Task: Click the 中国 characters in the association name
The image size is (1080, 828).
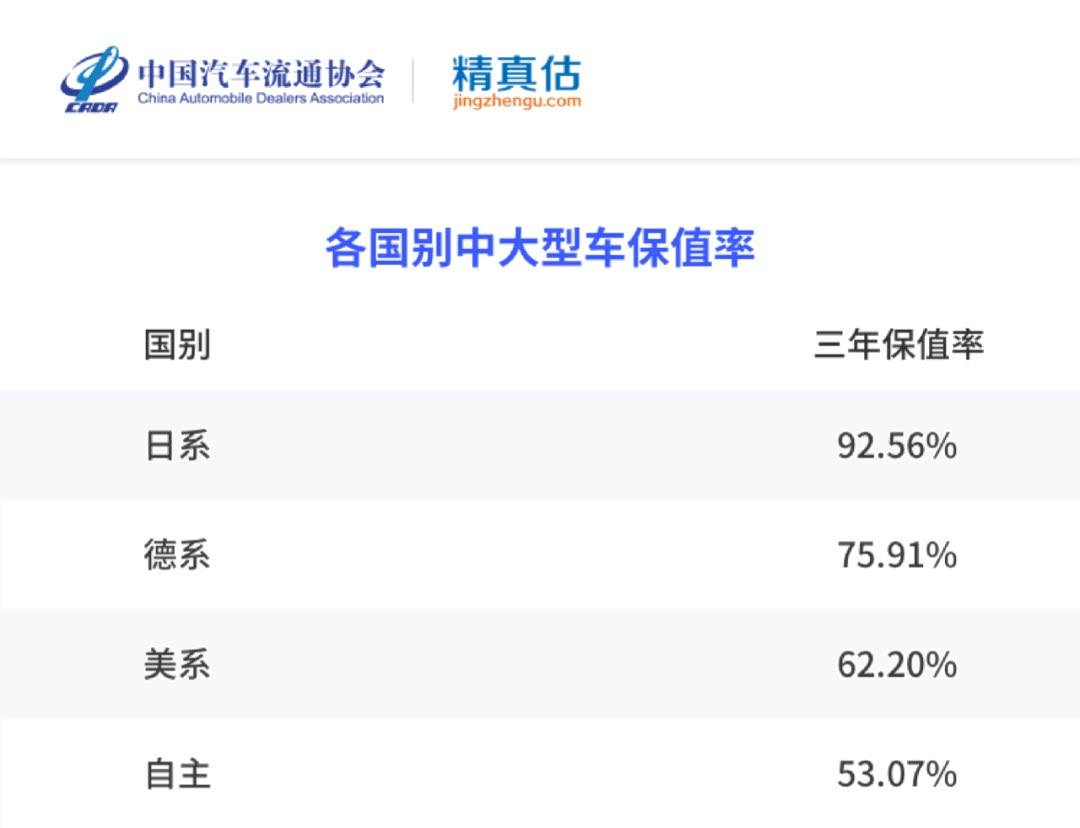Action: [x=166, y=71]
